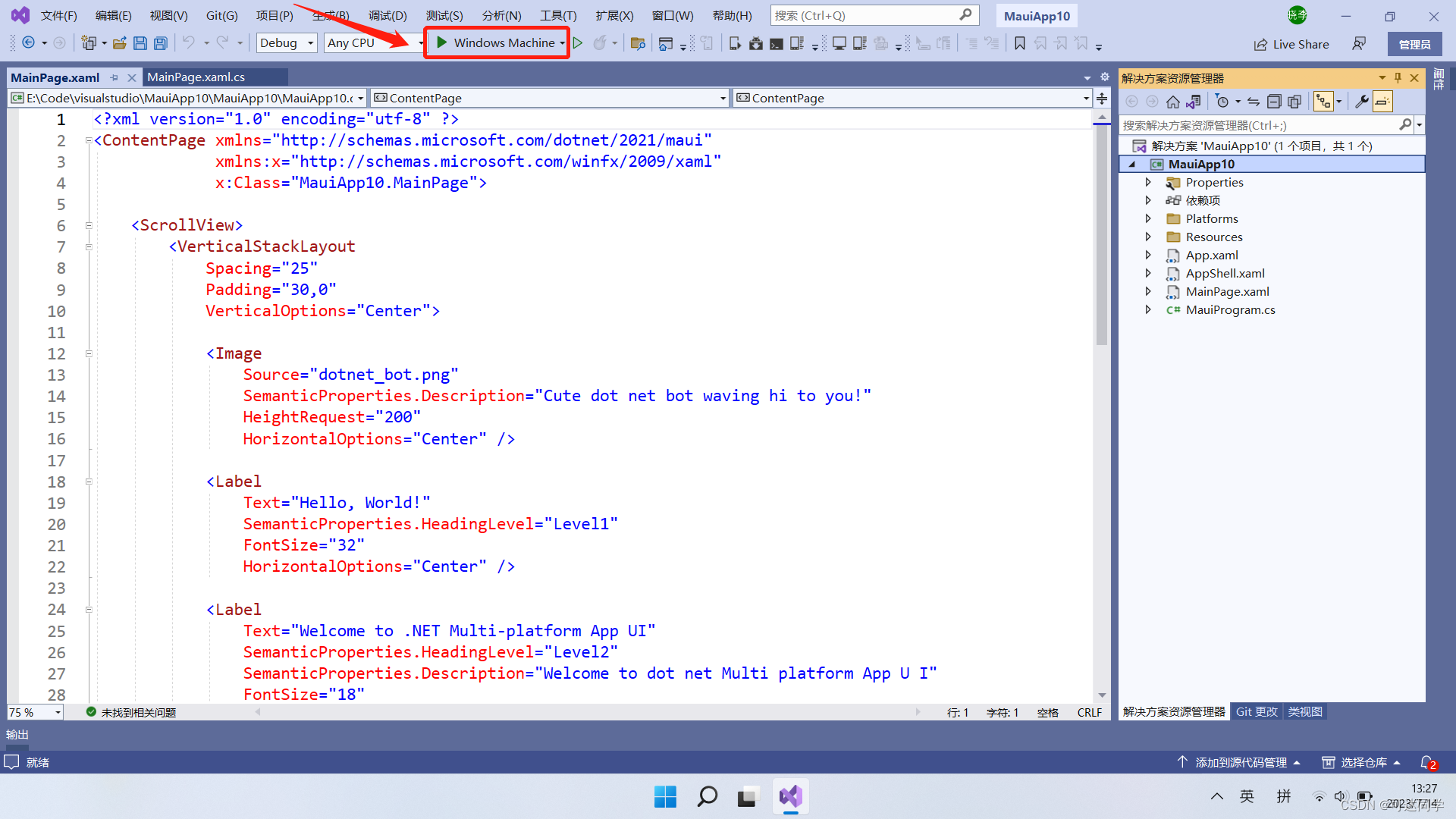Open properties via the wrench icon
Viewport: 1456px width, 819px height.
(x=1362, y=102)
